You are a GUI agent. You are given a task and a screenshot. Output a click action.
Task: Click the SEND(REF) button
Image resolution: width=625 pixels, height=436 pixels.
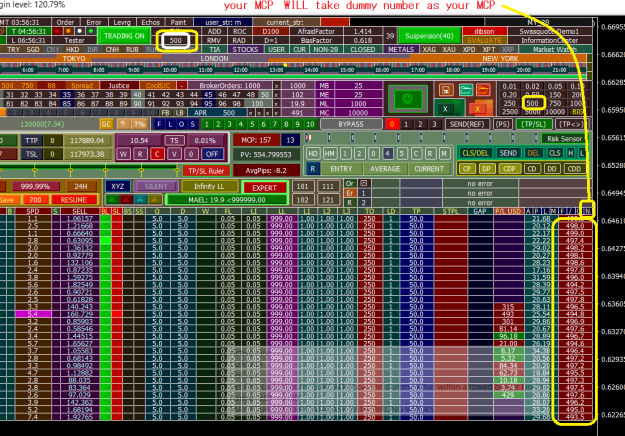tap(467, 124)
